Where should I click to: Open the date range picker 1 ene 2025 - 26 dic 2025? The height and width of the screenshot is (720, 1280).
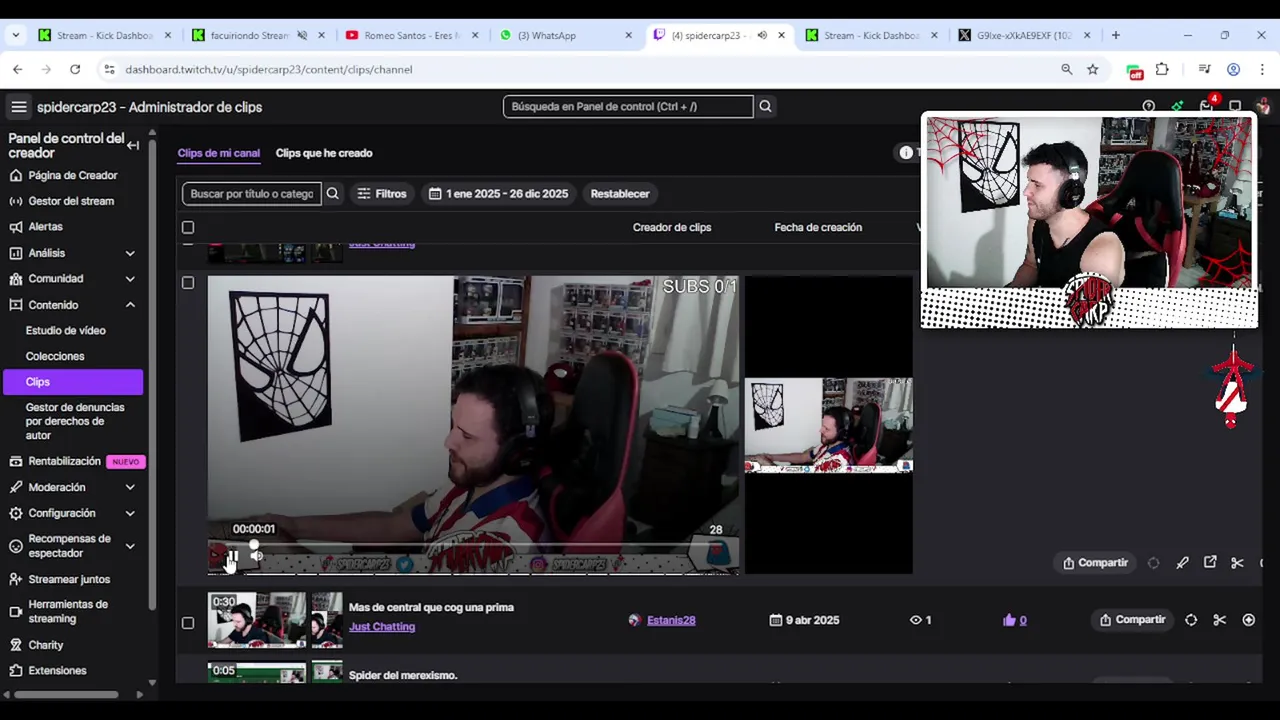pyautogui.click(x=498, y=194)
